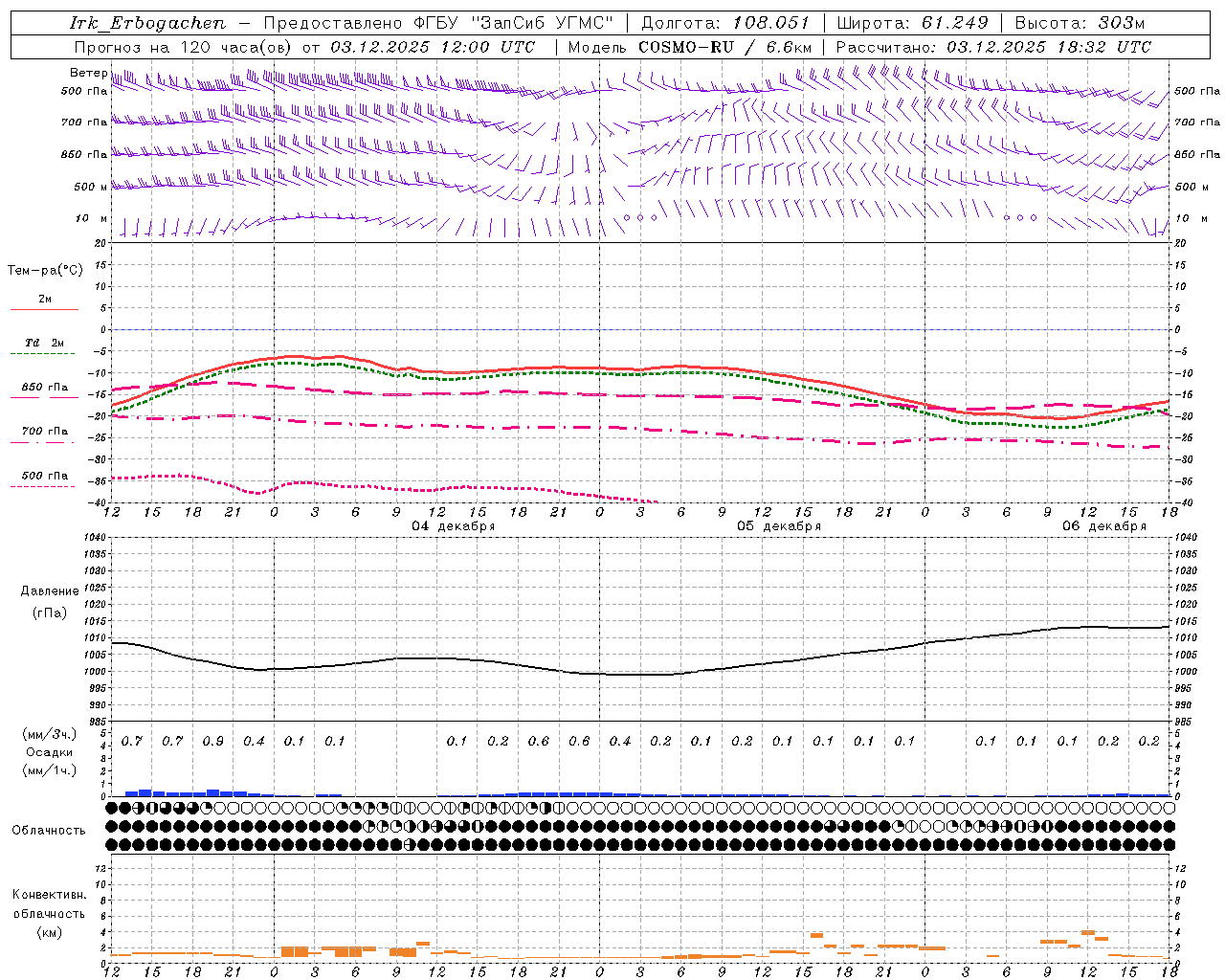Select the latitude value Широта: 61.249
This screenshot has width=1225, height=980.
(912, 23)
